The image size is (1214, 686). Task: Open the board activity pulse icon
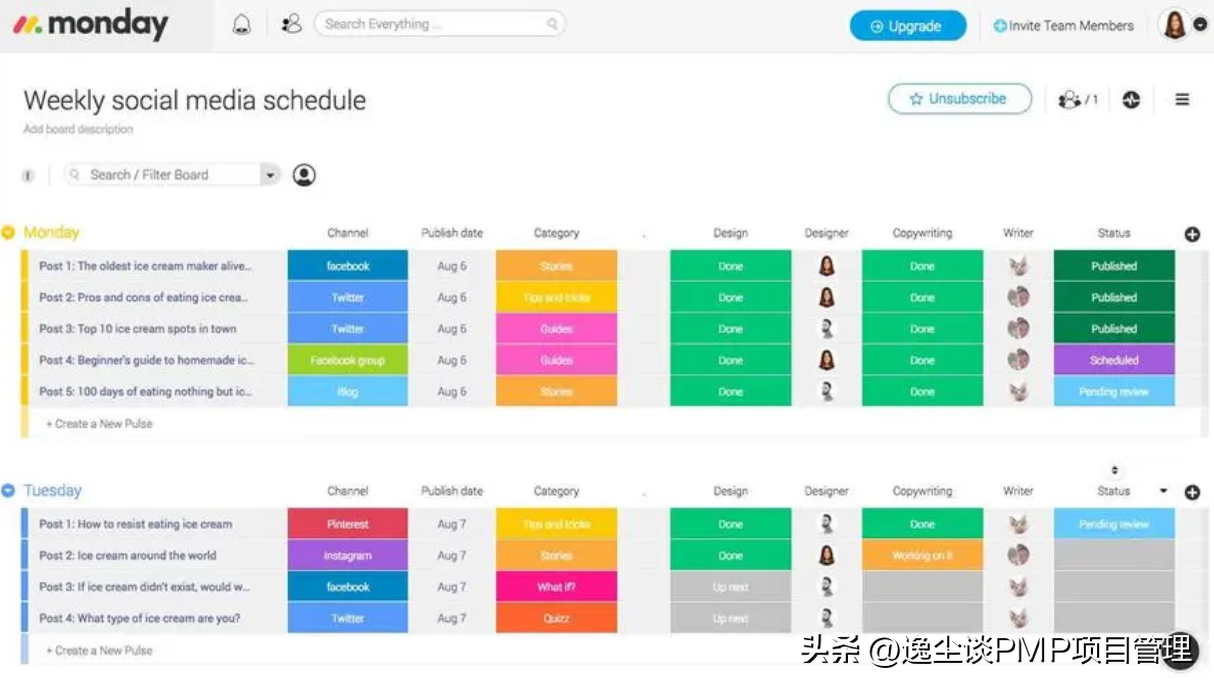pos(1131,99)
